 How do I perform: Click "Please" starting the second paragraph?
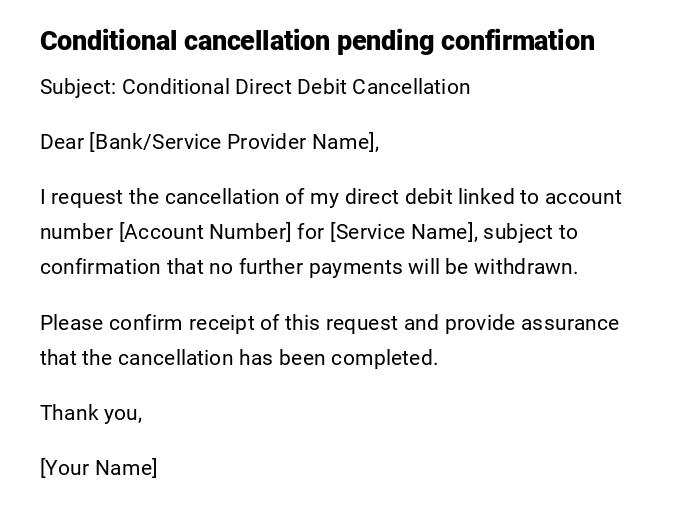click(x=71, y=323)
